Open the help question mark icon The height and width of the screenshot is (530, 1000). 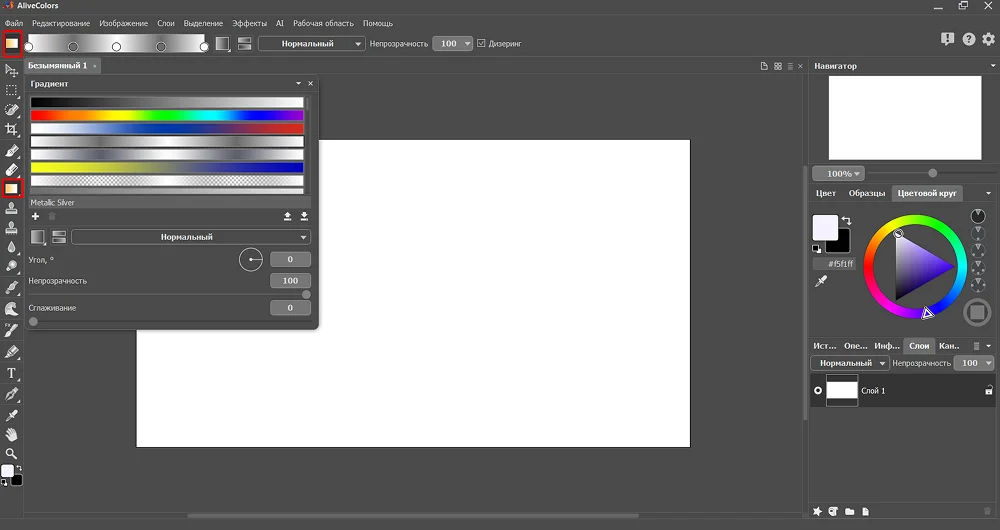pos(969,40)
